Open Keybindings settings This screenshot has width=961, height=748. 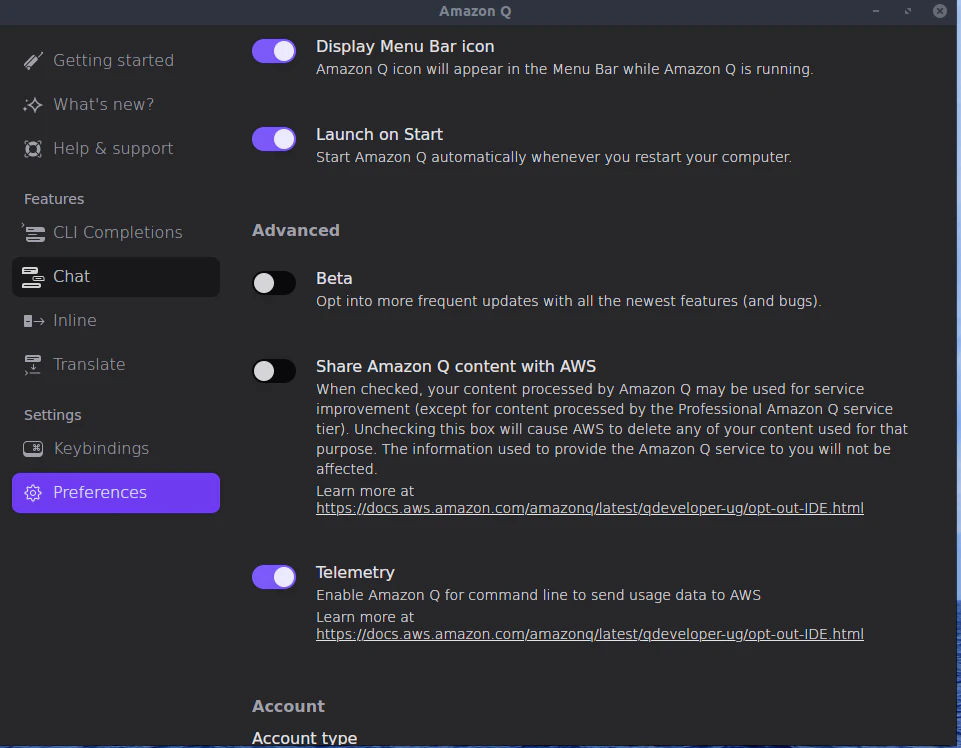116,449
